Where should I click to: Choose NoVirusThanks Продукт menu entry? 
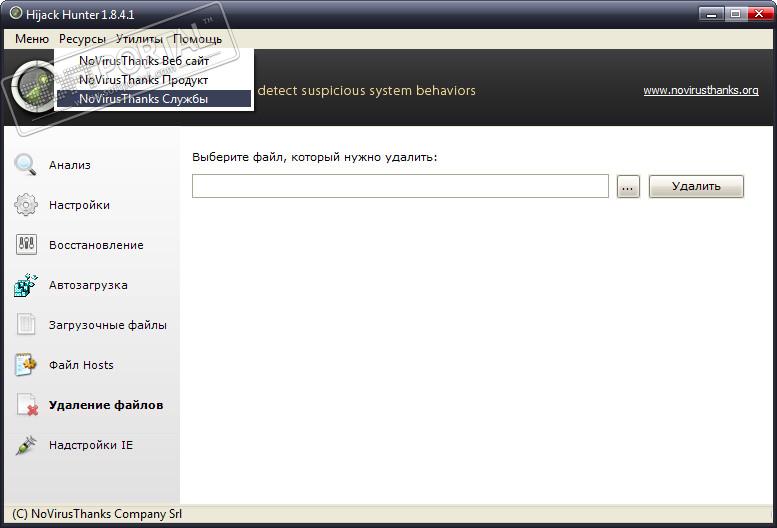(154, 80)
